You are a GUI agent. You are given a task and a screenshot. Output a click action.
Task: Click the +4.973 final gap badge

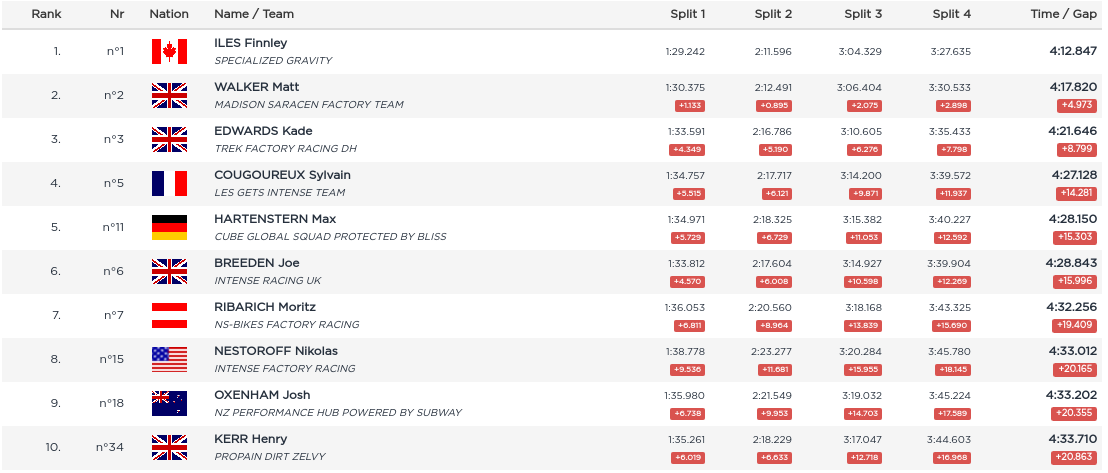(x=1076, y=105)
